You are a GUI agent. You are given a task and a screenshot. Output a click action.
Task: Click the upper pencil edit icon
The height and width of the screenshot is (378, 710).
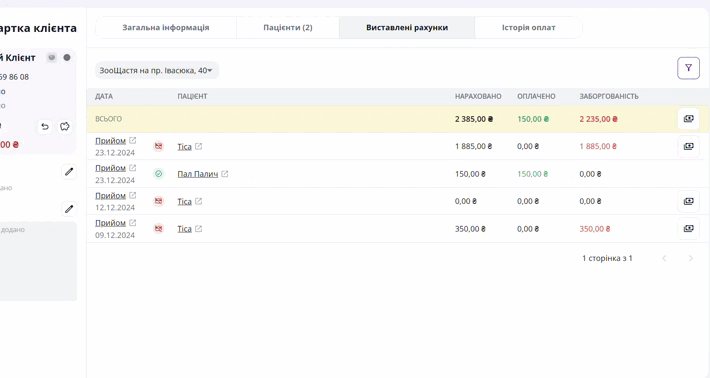coord(69,172)
